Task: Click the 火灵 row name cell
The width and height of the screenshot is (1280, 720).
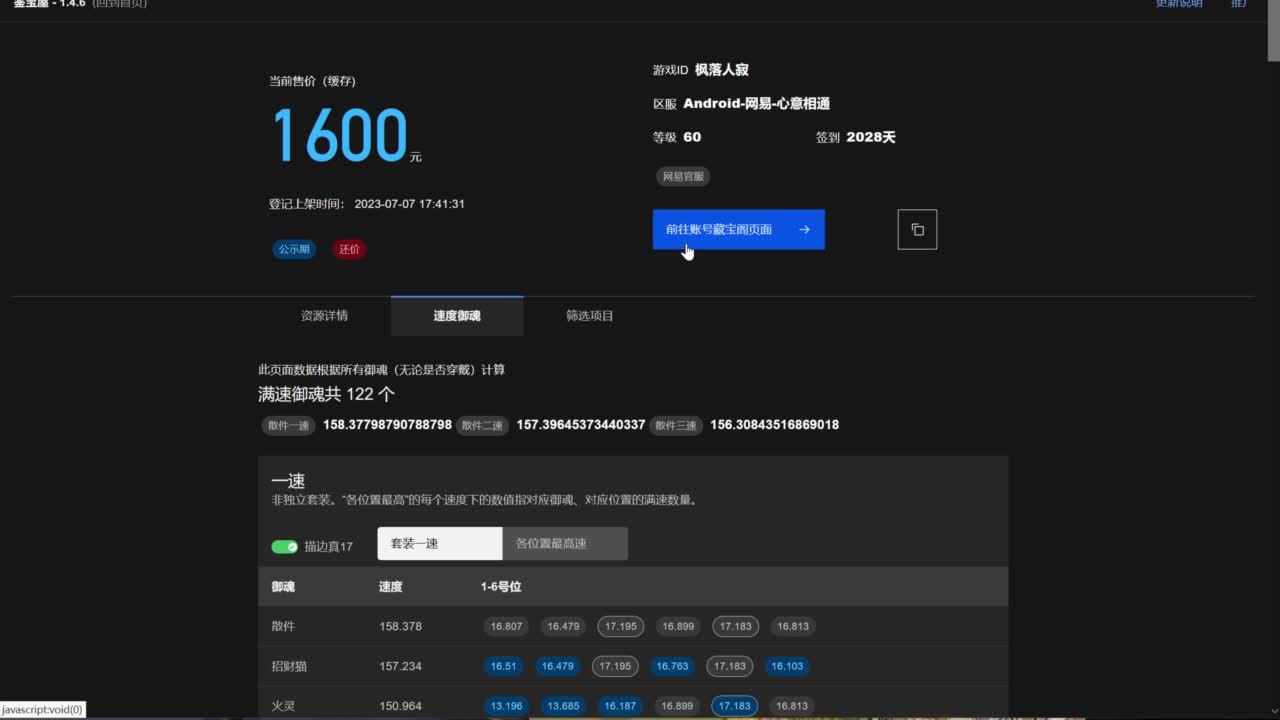Action: pyautogui.click(x=283, y=706)
